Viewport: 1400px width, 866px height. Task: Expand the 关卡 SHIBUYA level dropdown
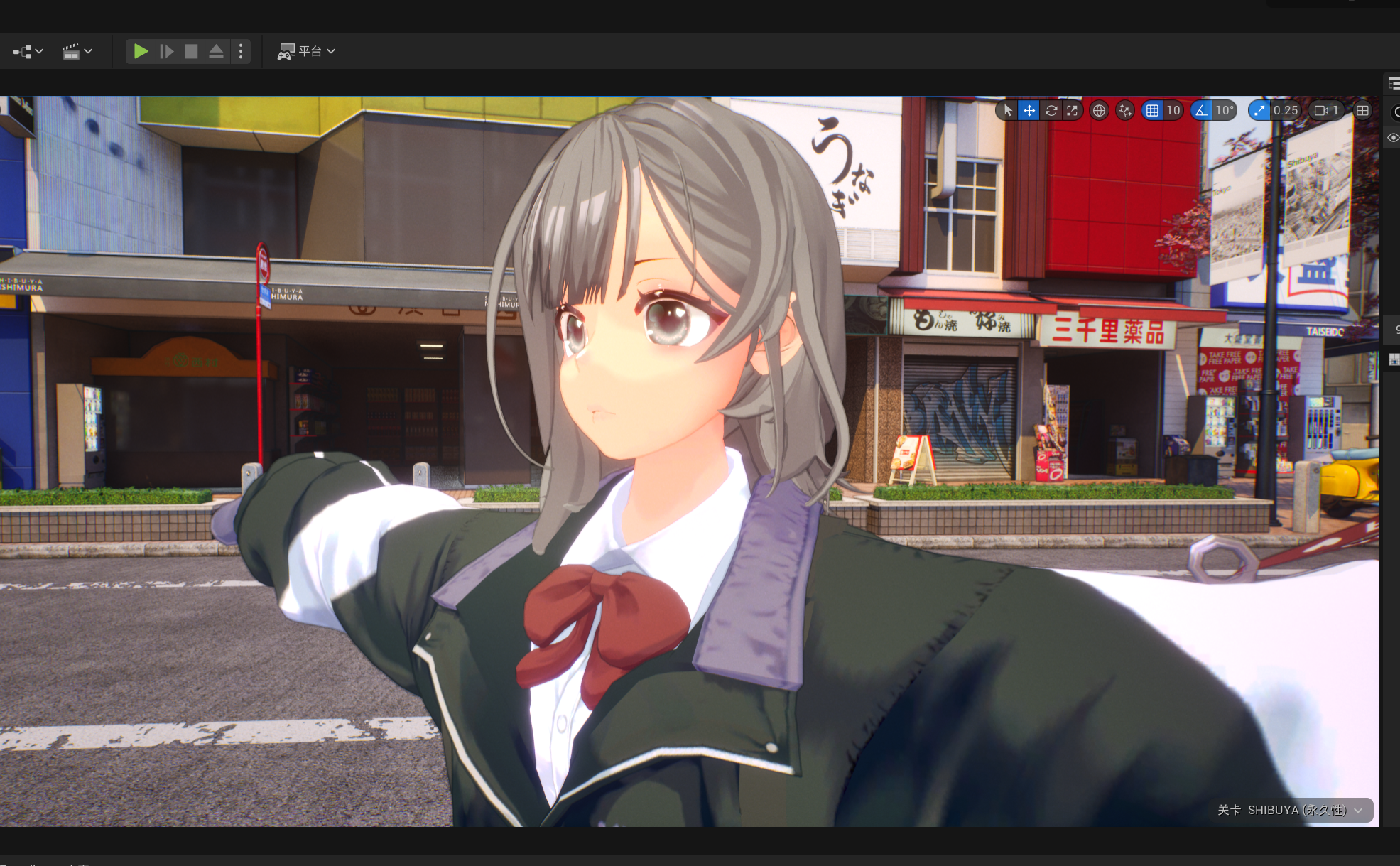(1358, 810)
